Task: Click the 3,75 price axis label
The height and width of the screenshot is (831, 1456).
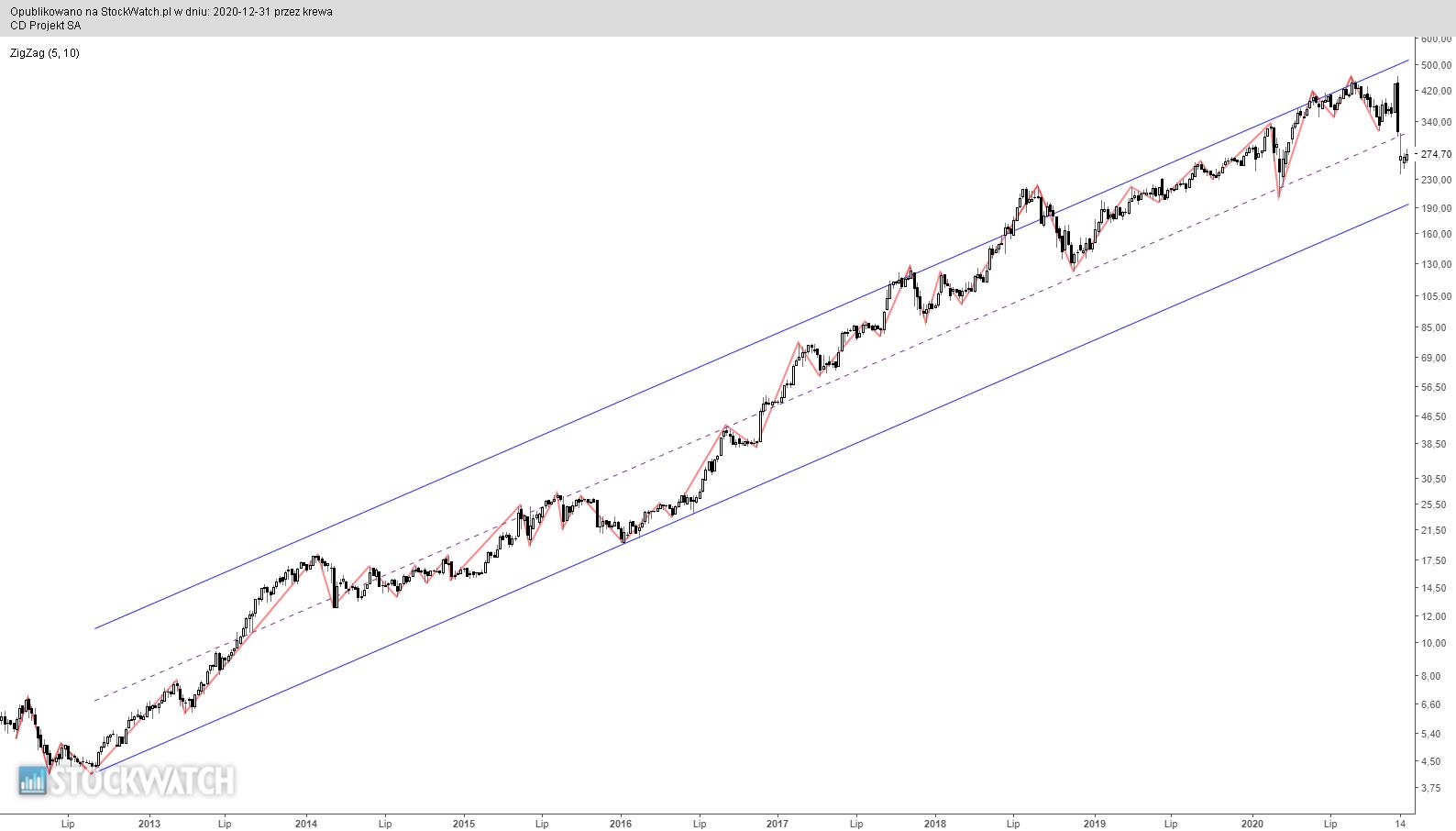Action: click(1430, 788)
